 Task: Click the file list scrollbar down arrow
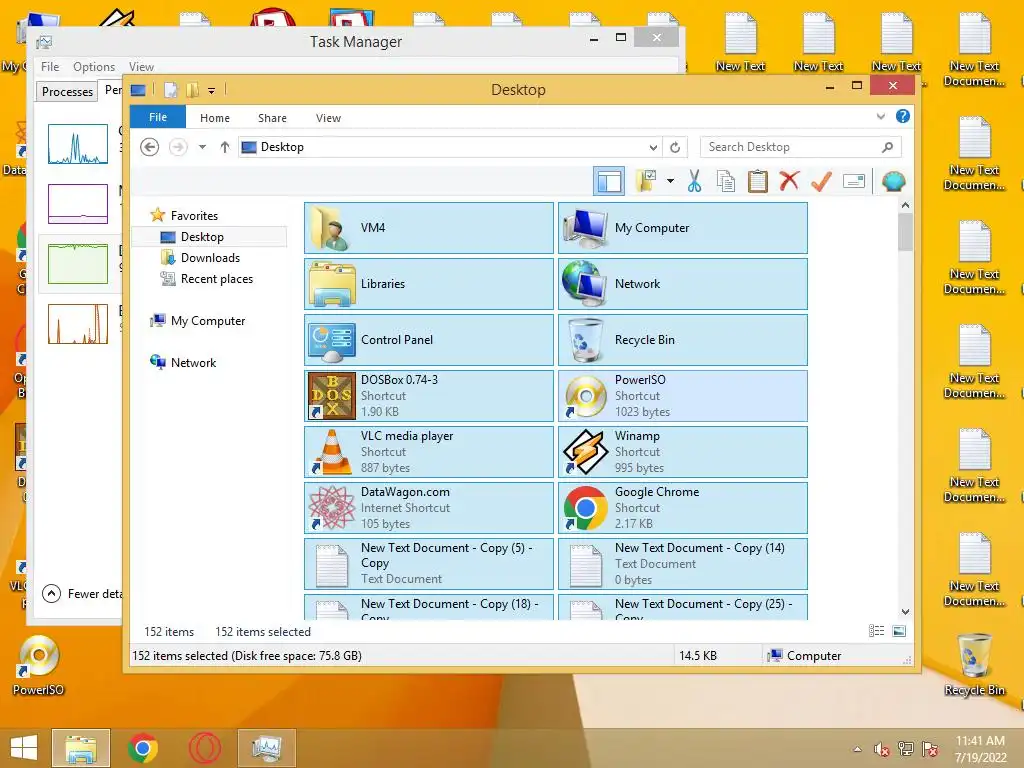[x=905, y=612]
